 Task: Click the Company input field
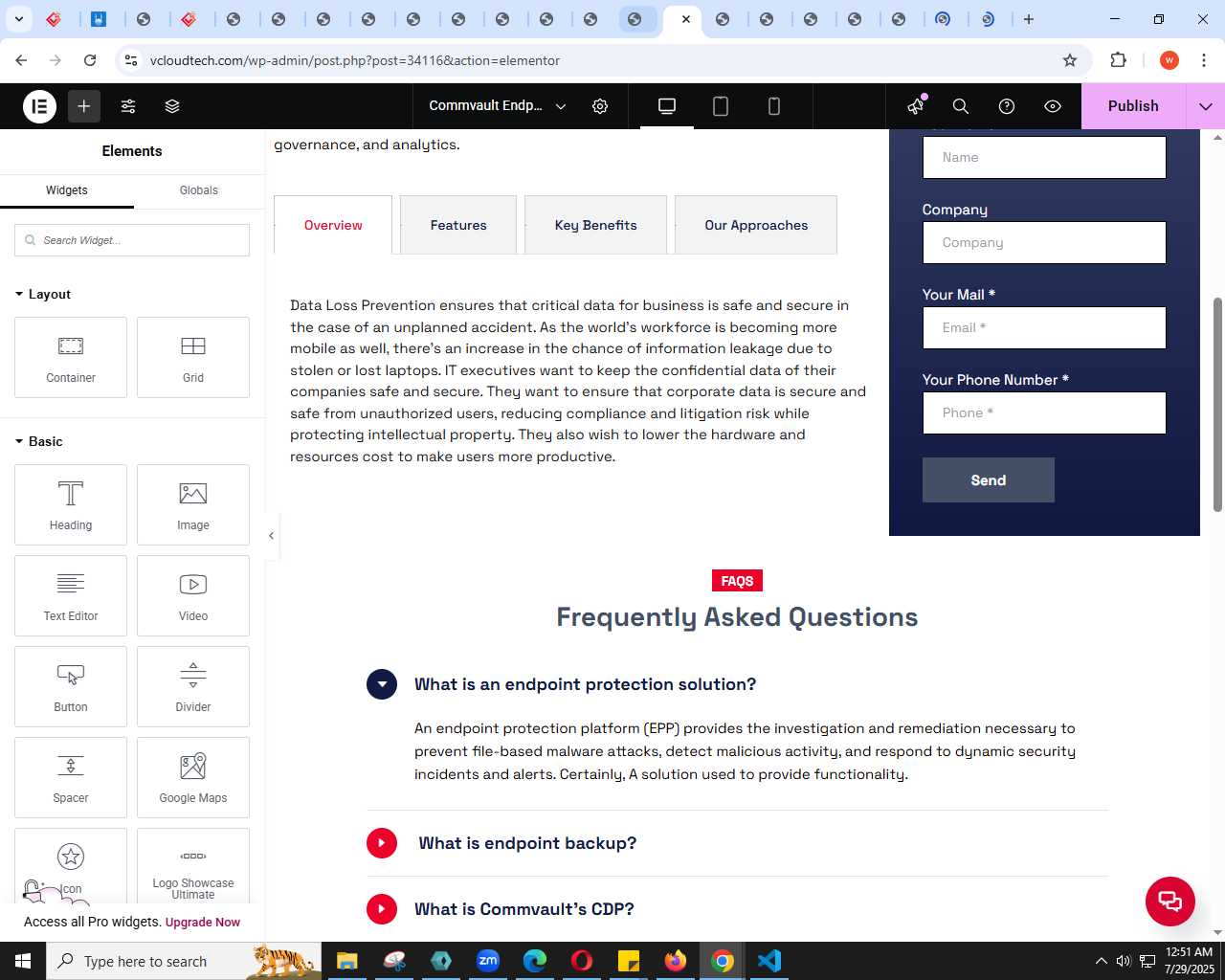coord(1044,242)
